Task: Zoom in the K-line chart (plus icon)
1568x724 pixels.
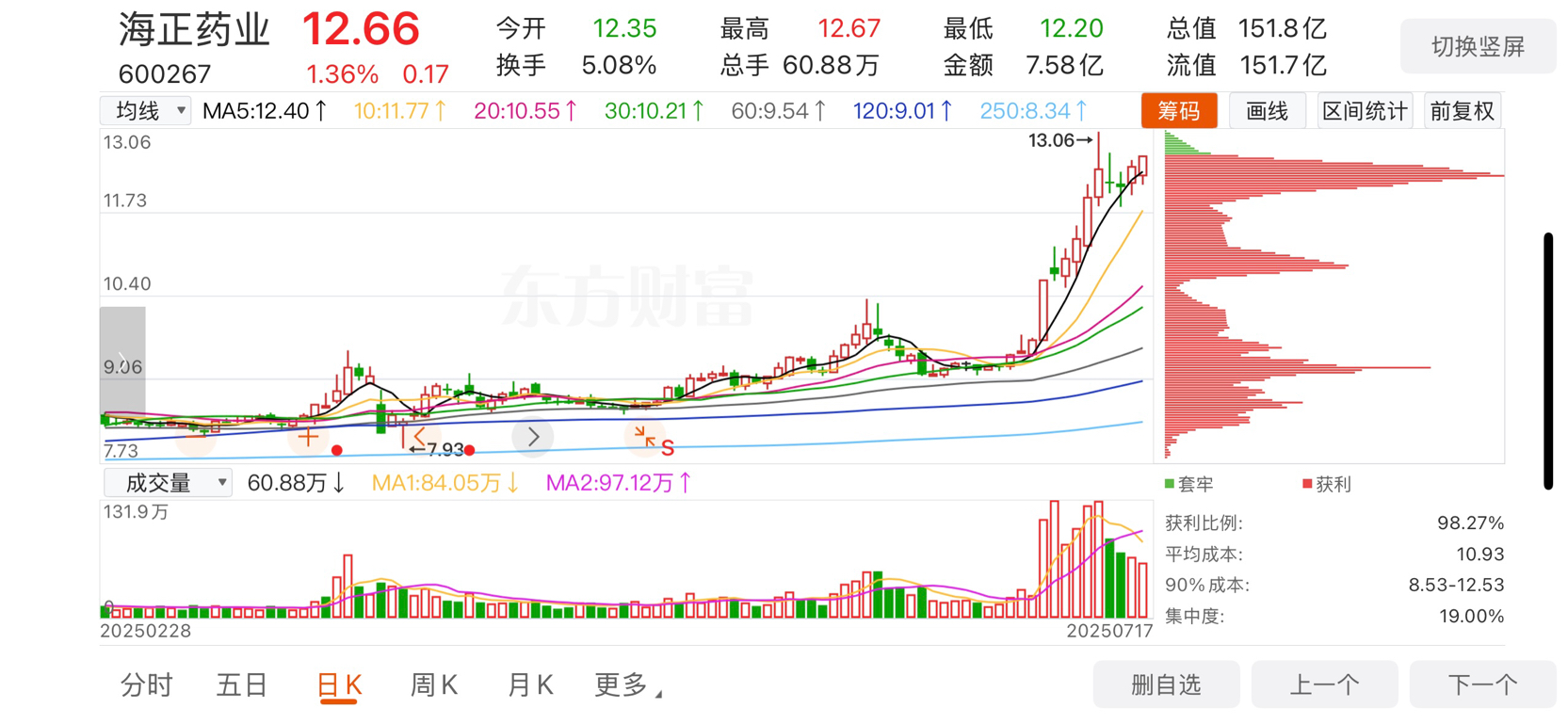Action: (x=308, y=437)
